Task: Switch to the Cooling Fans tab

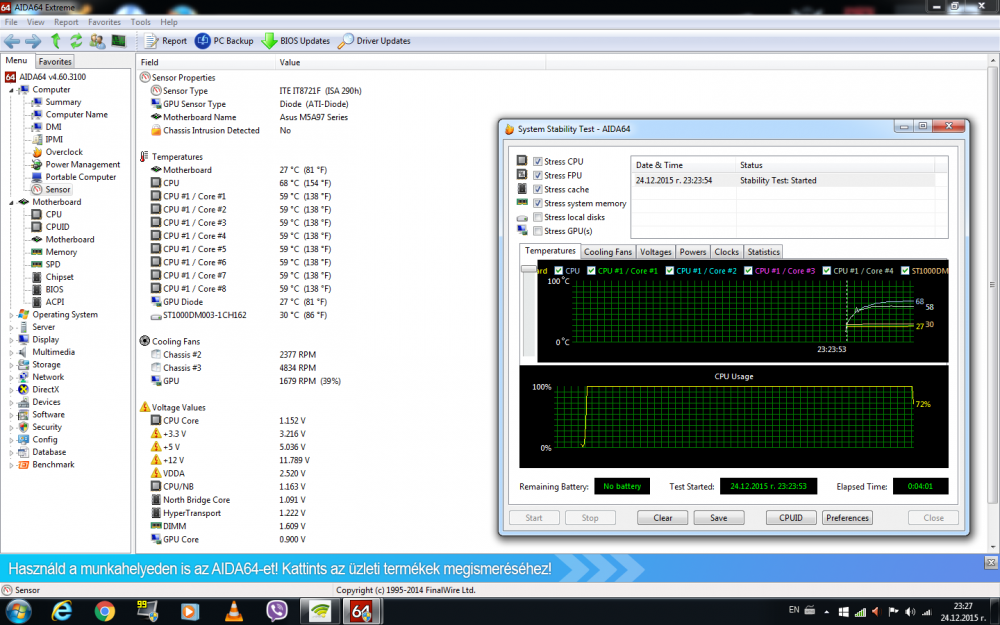Action: tap(608, 252)
